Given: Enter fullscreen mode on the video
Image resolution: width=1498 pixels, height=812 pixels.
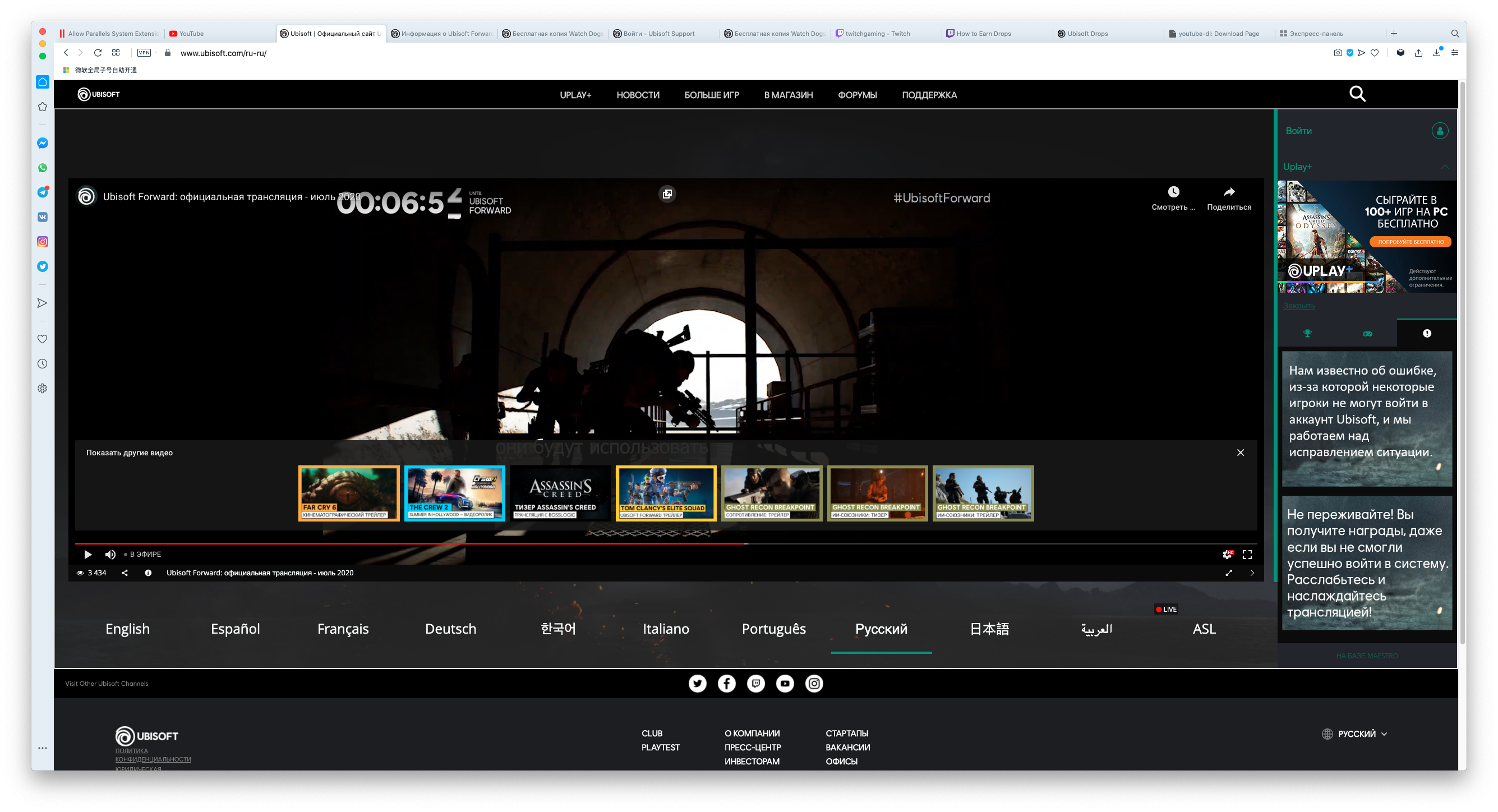Looking at the screenshot, I should pyautogui.click(x=1247, y=554).
